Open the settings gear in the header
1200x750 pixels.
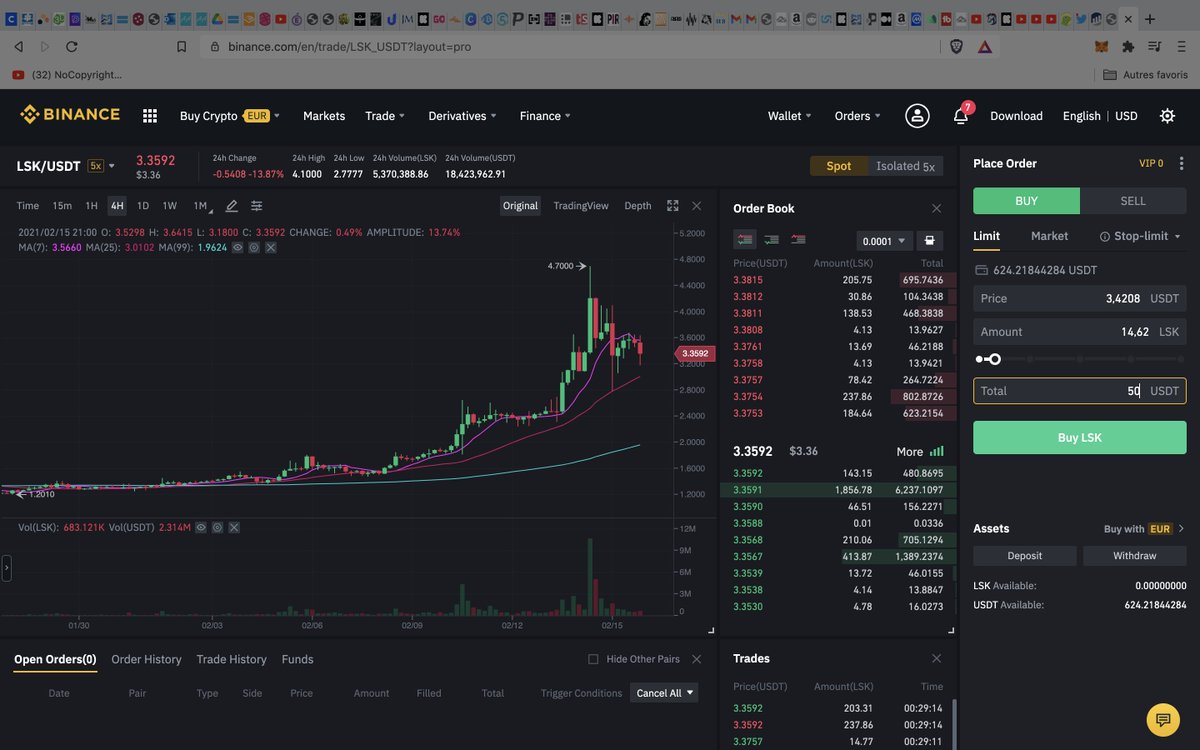pos(1167,116)
